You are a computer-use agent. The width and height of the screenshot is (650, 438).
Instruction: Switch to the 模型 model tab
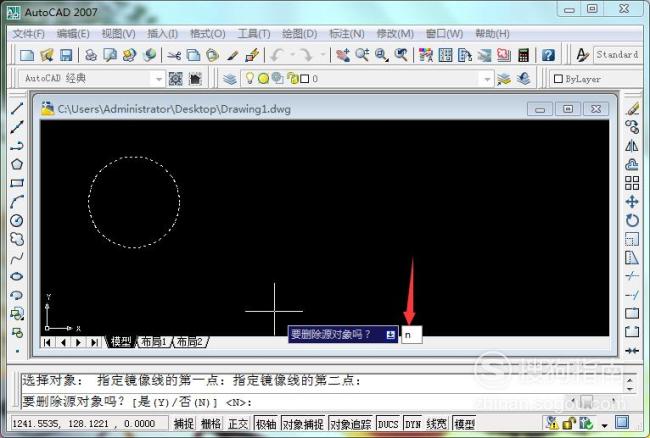(121, 342)
